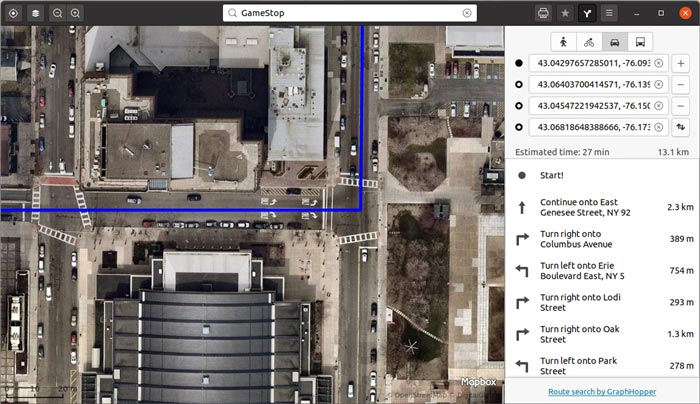700x404 pixels.
Task: Click the Lodi Street right-turn arrow
Action: click(522, 303)
